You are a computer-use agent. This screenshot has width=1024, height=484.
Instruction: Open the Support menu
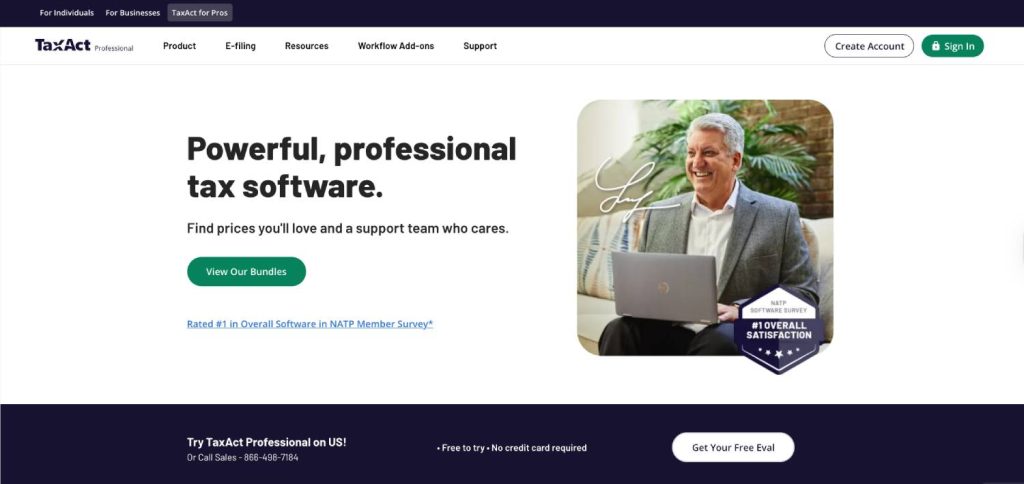(x=480, y=46)
